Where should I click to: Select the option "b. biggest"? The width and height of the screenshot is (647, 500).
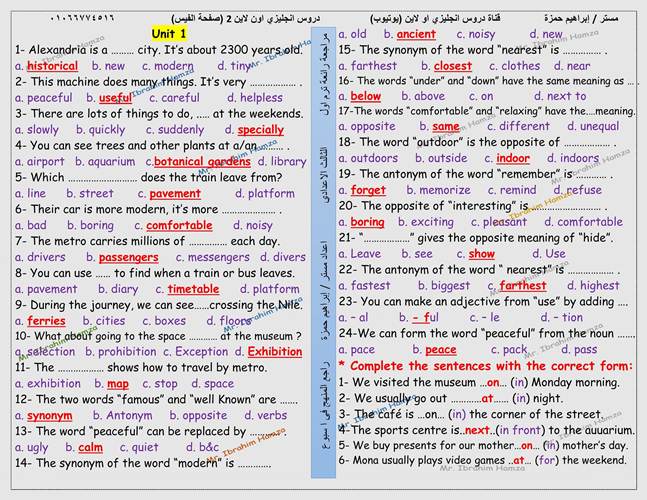[444, 286]
